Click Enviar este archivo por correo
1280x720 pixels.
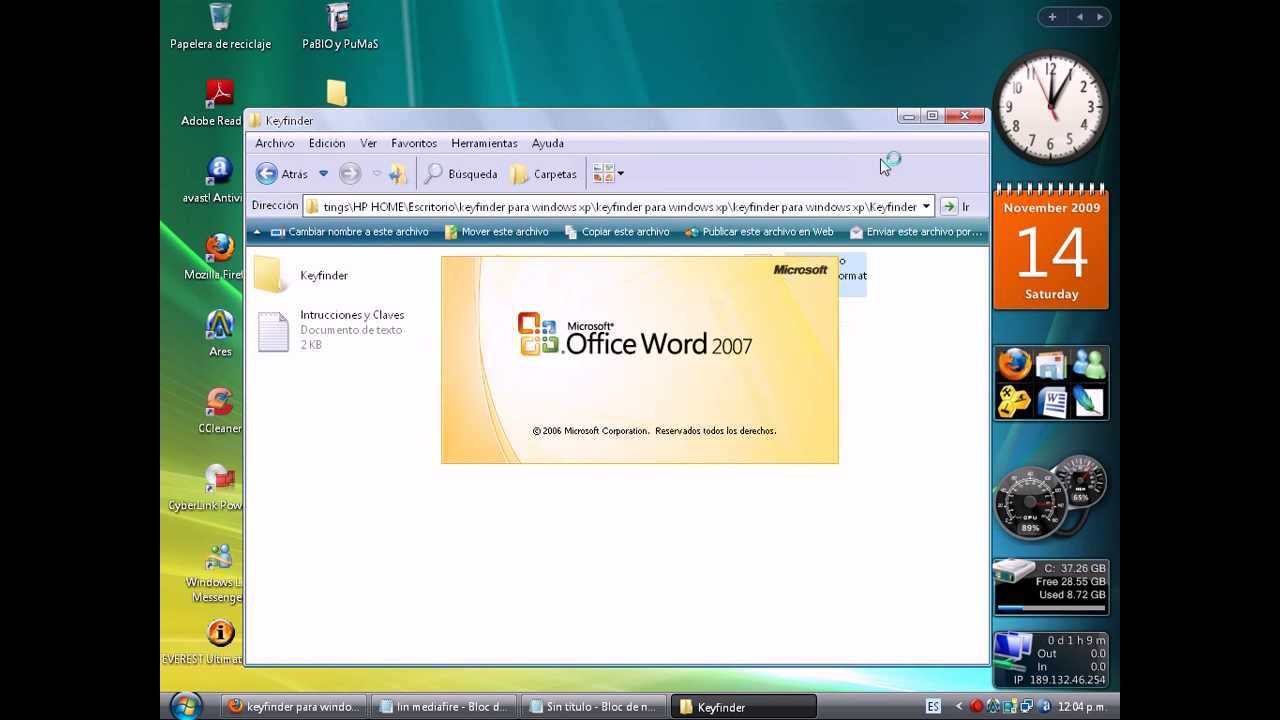point(916,232)
